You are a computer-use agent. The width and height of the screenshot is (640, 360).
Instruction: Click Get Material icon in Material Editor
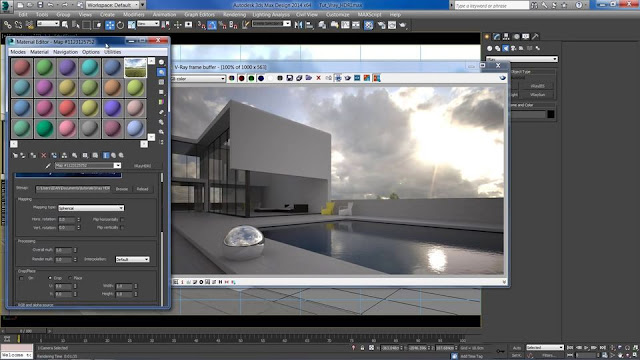pyautogui.click(x=15, y=156)
